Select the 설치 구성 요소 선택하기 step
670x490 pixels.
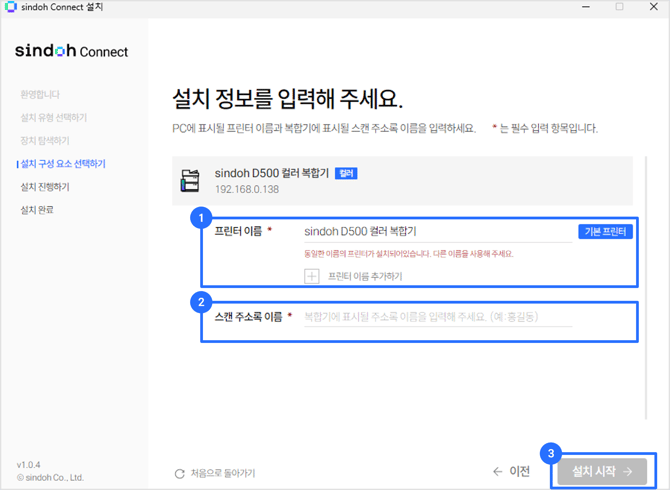click(x=63, y=164)
